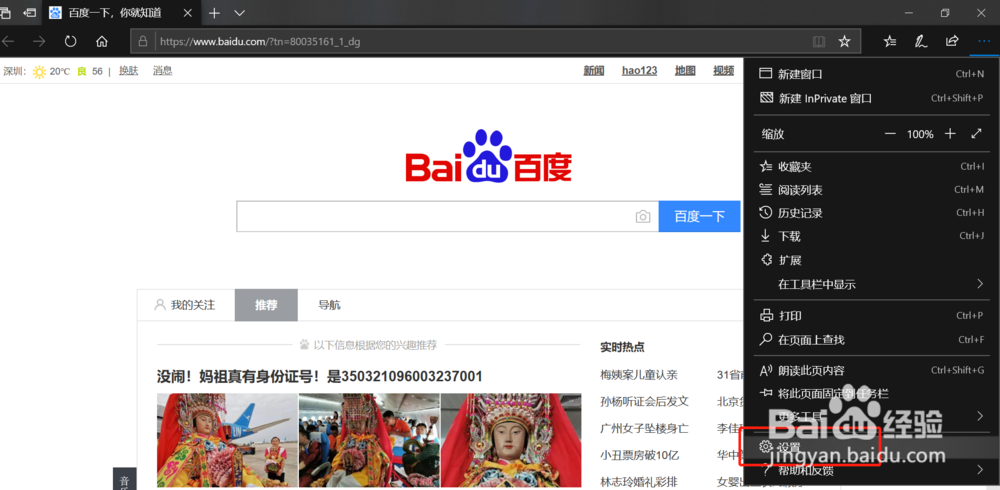
Task: Go forward in browser history
Action: (x=39, y=41)
